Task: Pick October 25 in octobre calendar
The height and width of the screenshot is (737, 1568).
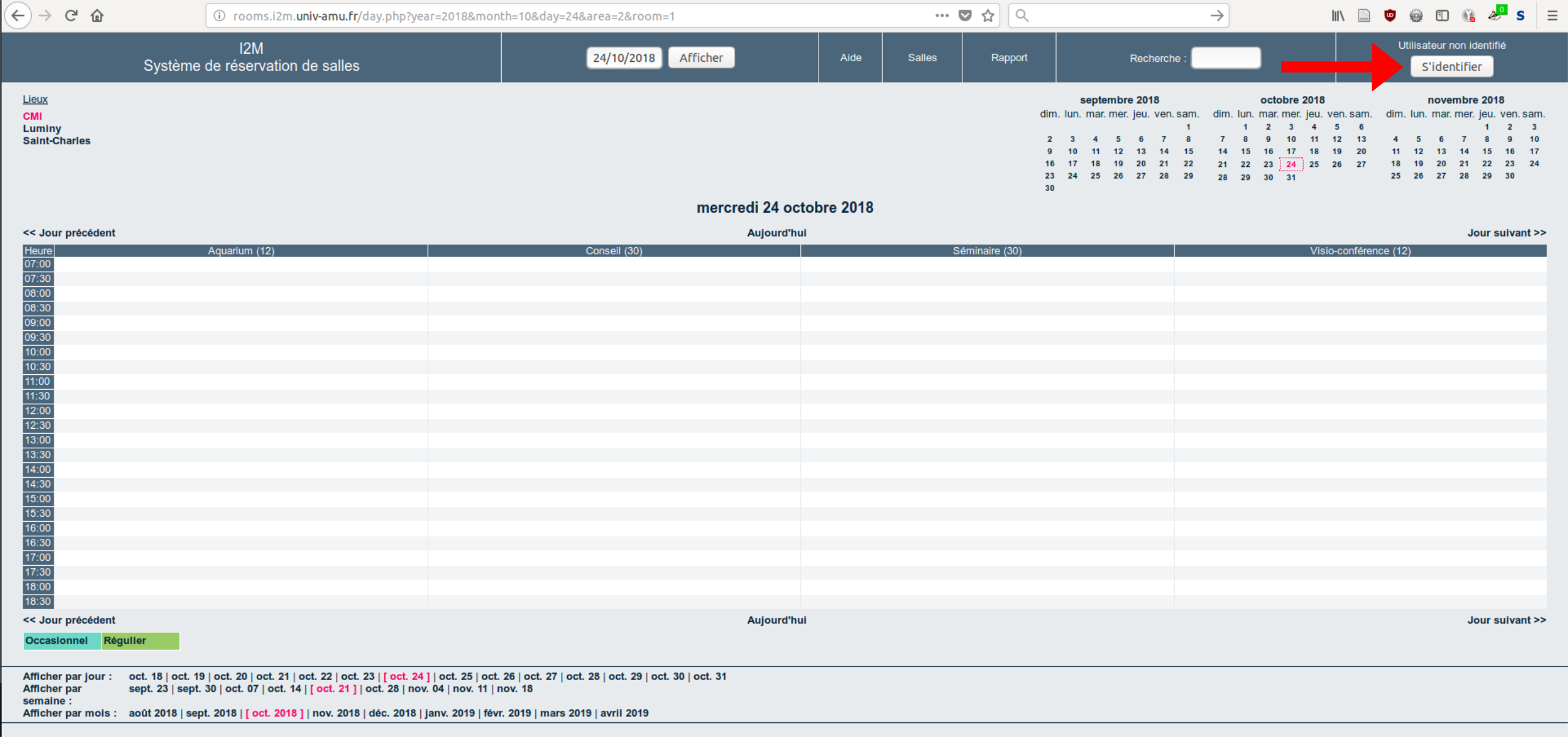Action: (1313, 164)
